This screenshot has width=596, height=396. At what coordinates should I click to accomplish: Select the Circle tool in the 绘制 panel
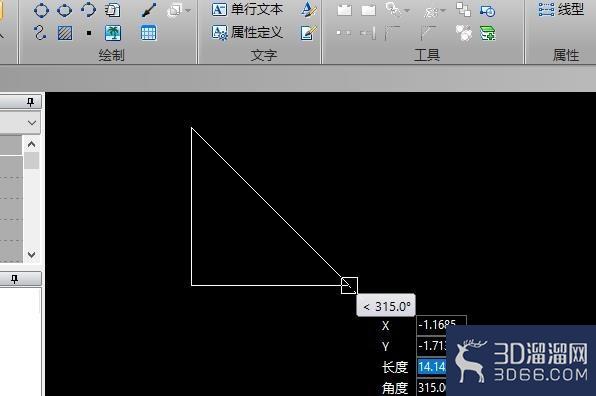(x=41, y=10)
